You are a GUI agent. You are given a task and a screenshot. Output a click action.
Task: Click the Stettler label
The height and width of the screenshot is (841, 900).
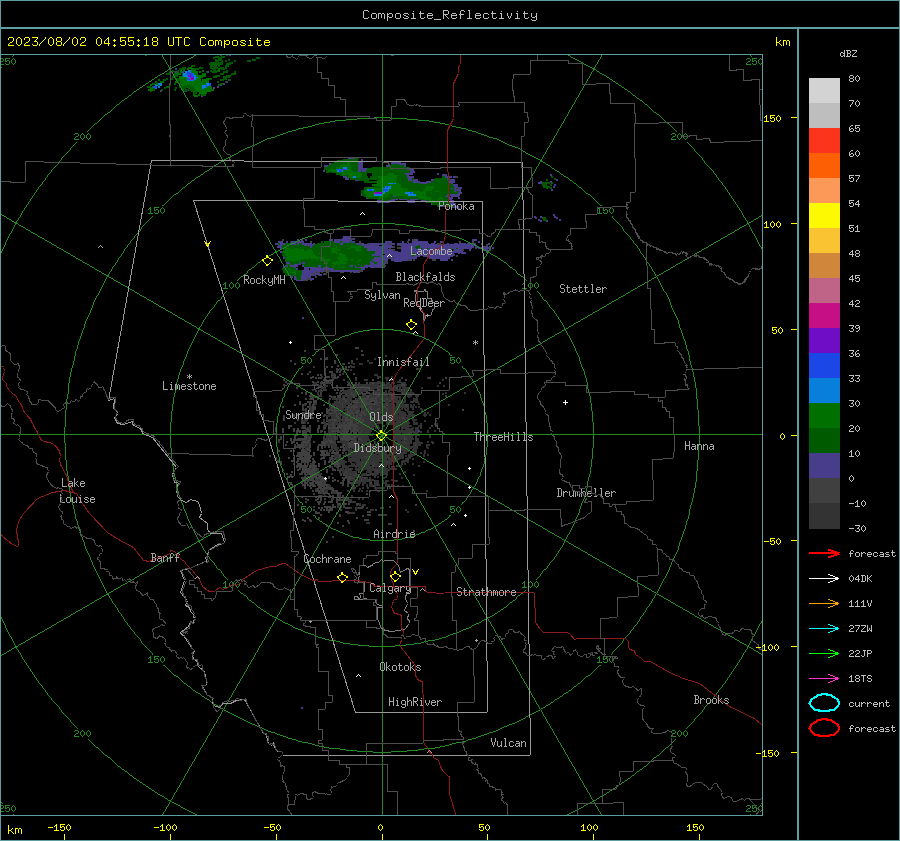click(583, 289)
